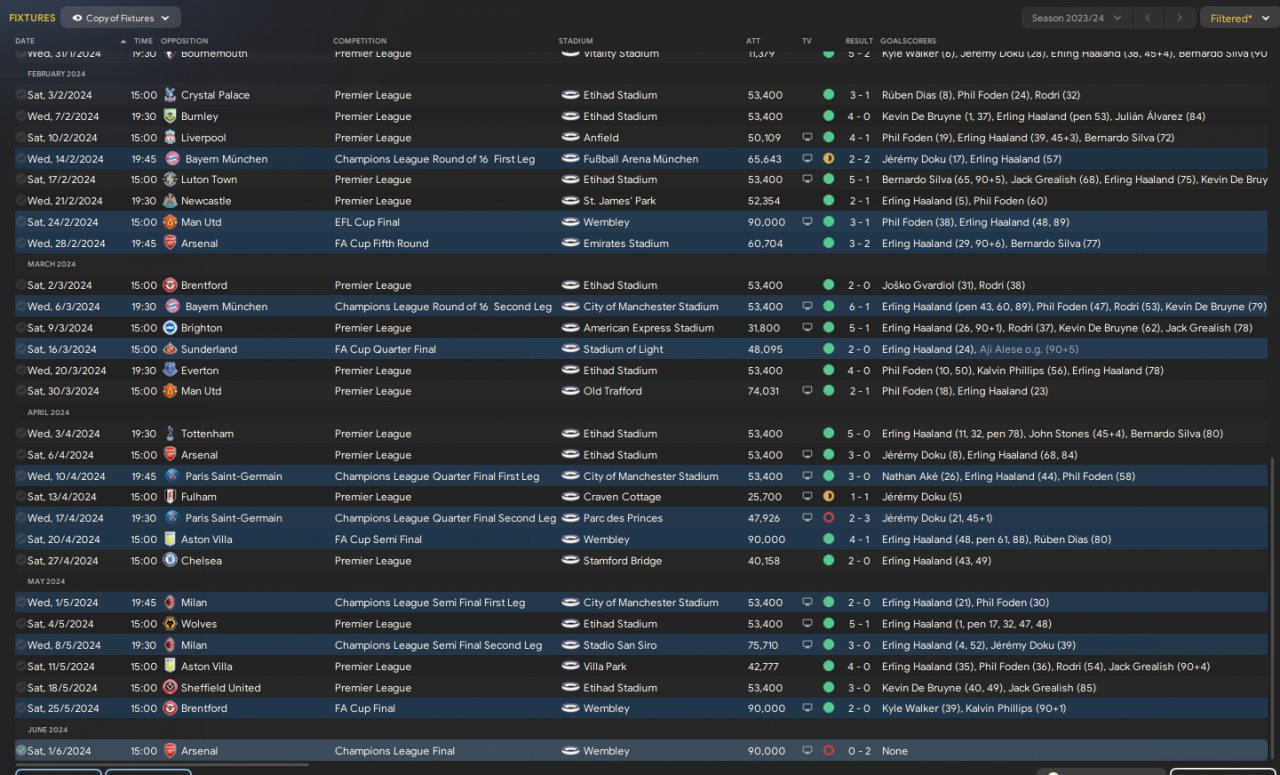Click the Fulham club badge

(170, 497)
